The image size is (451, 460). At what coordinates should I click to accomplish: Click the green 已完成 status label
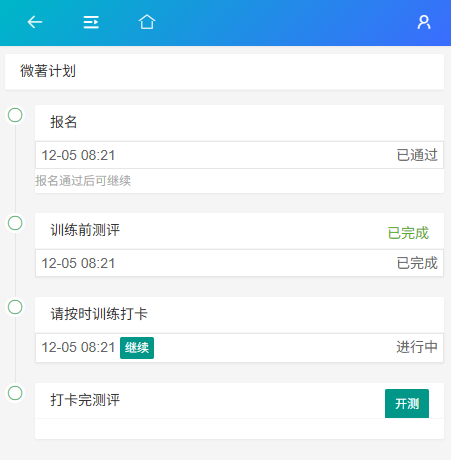[x=408, y=233]
